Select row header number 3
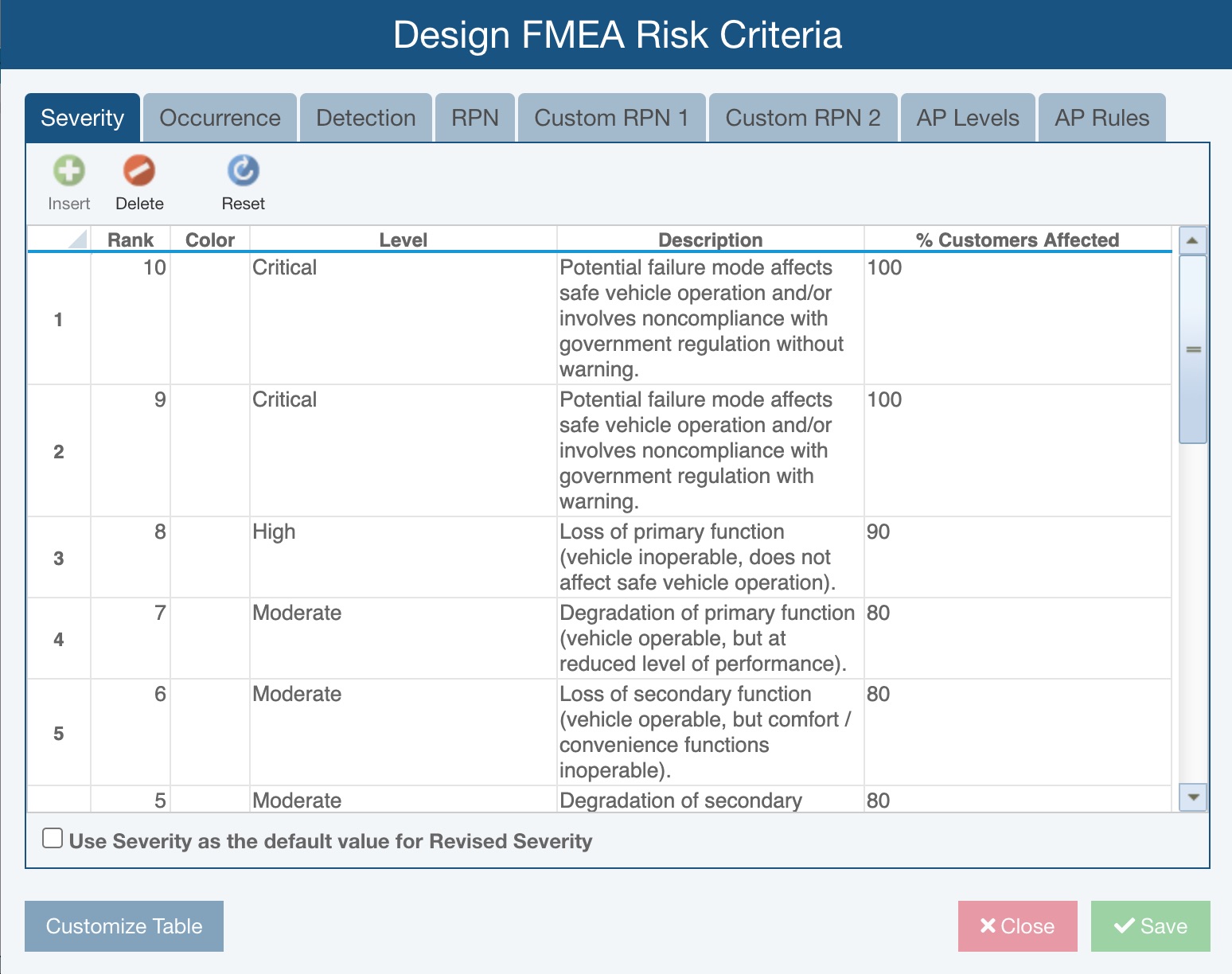The image size is (1232, 974). tap(59, 558)
